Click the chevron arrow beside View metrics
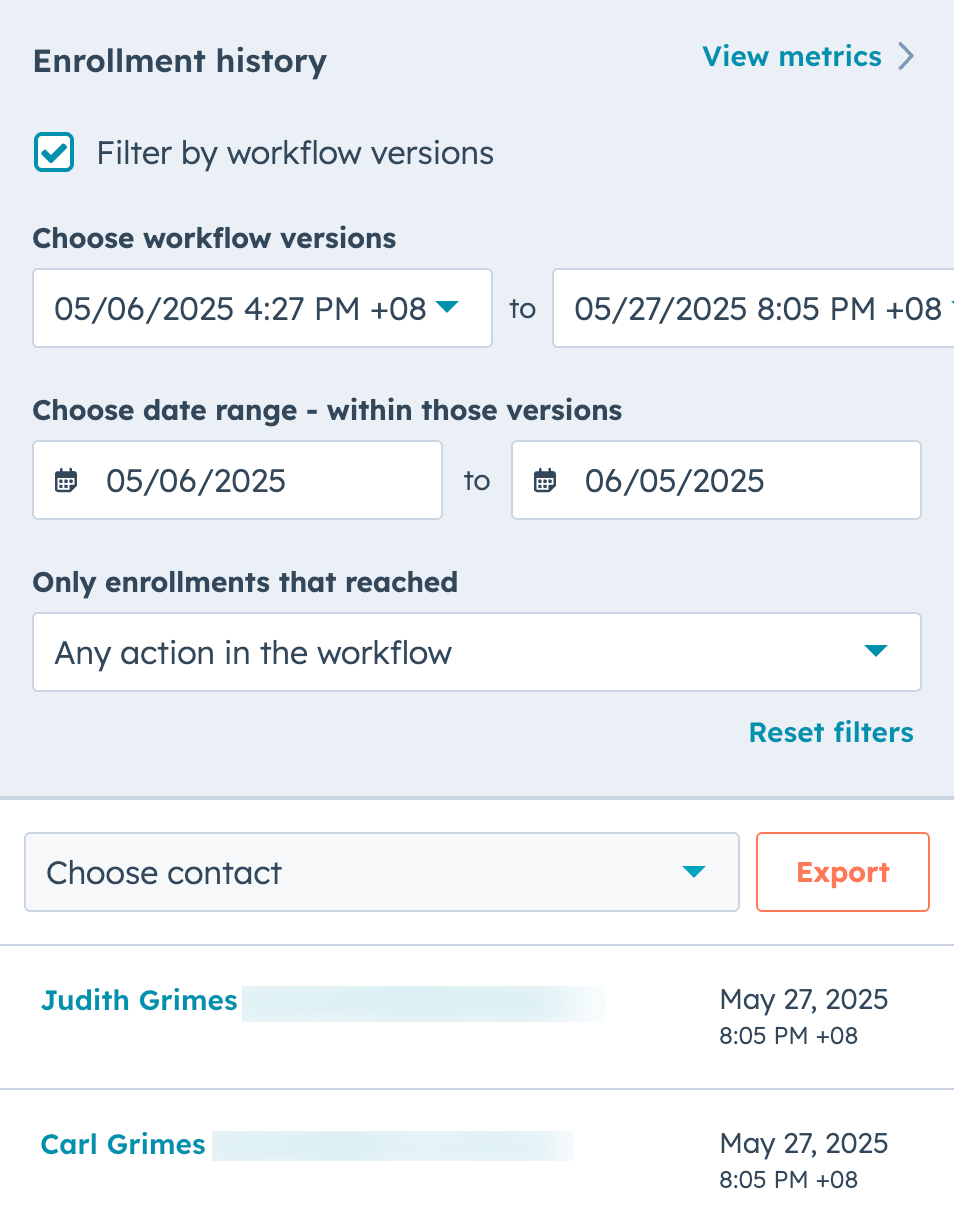 907,57
